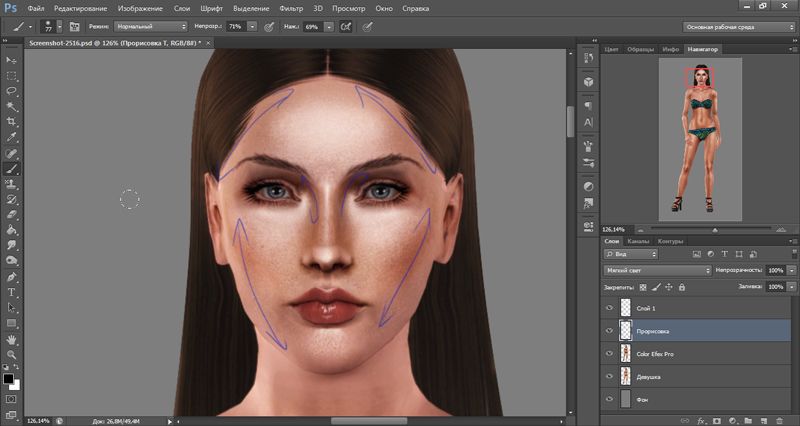This screenshot has width=800, height=426.
Task: Open the Режим blend mode dropdown
Action: [x=151, y=27]
